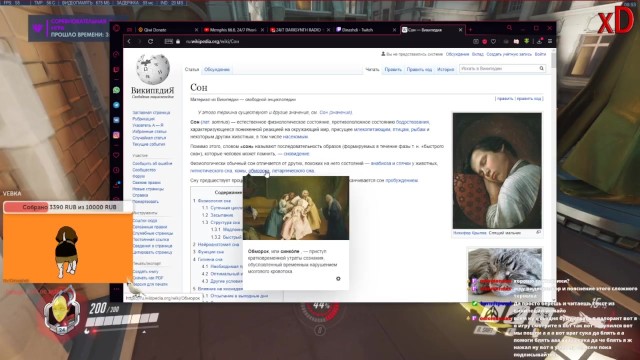Follow the сновидение link
640x360 pixels.
tap(296, 154)
